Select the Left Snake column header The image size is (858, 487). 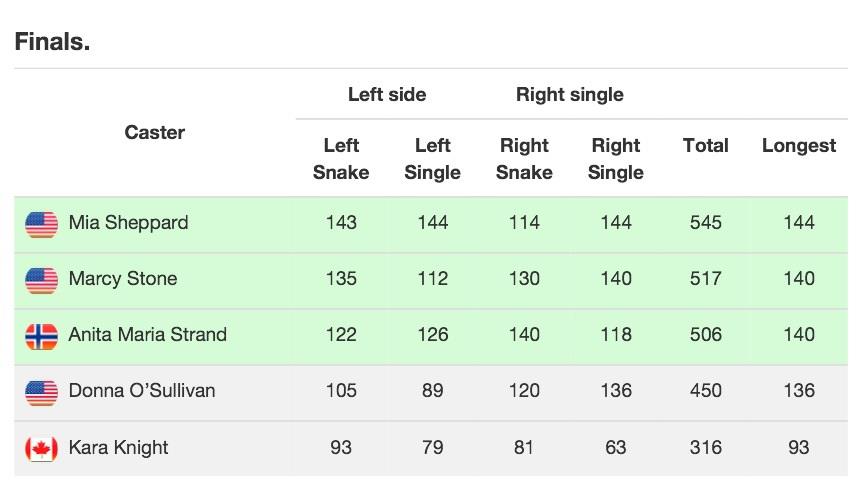pos(341,159)
